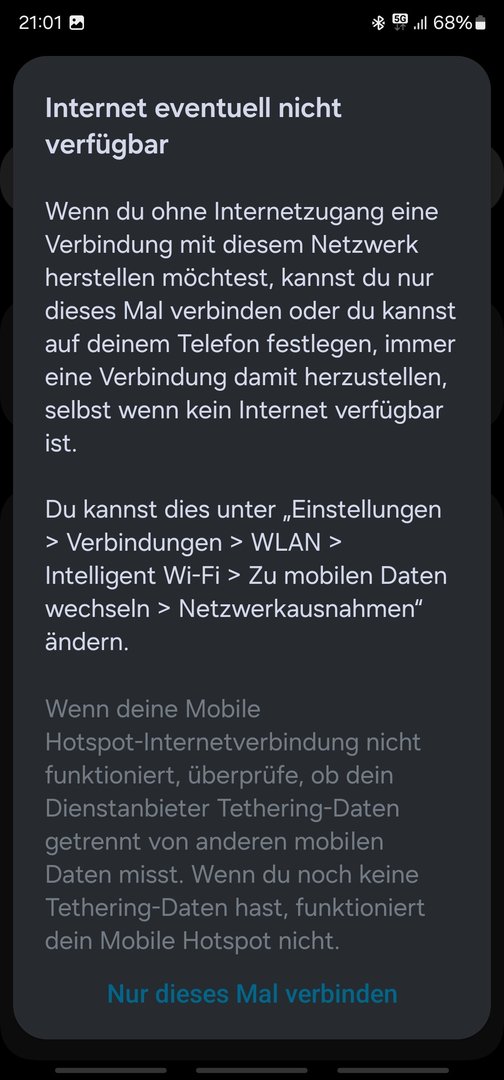Tap the mobile signal strength bars
Screen dimensions: 504x1080
point(420,23)
